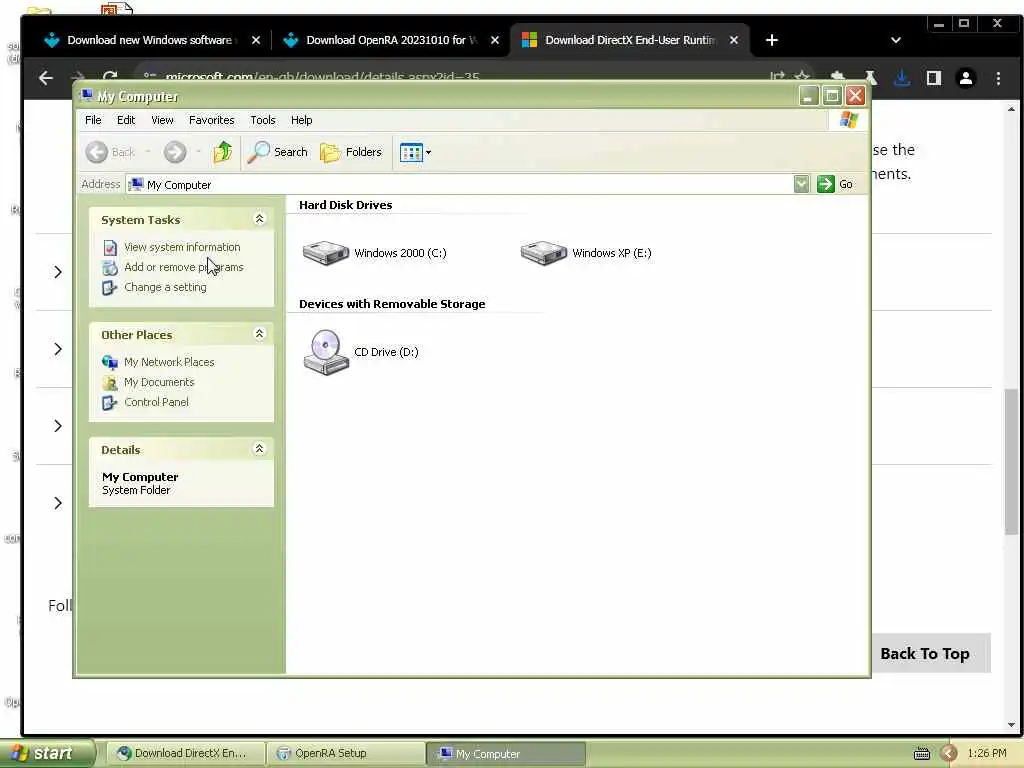Collapse the Other Places panel

pyautogui.click(x=259, y=334)
